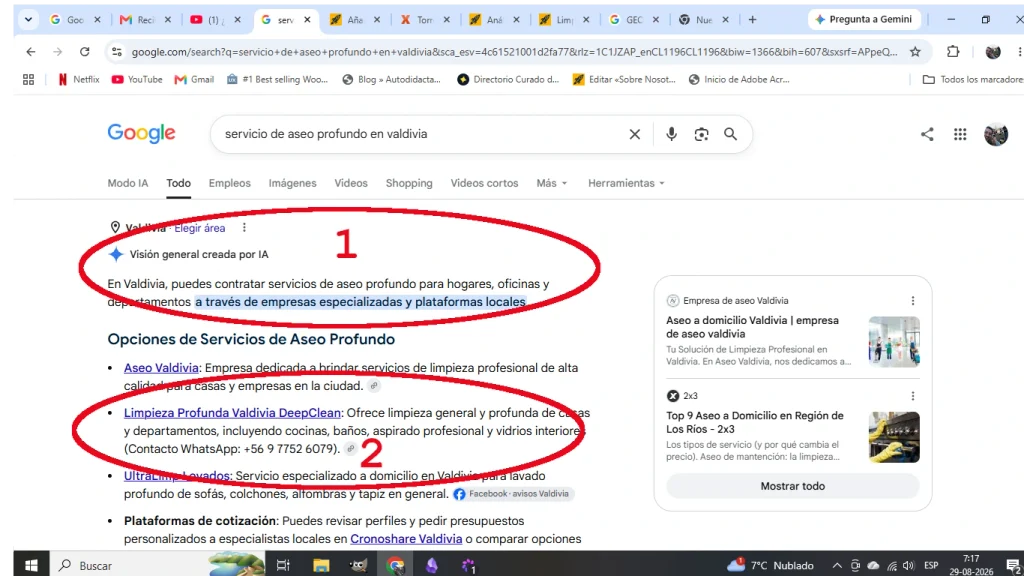Open Chrome from the taskbar

[x=395, y=565]
